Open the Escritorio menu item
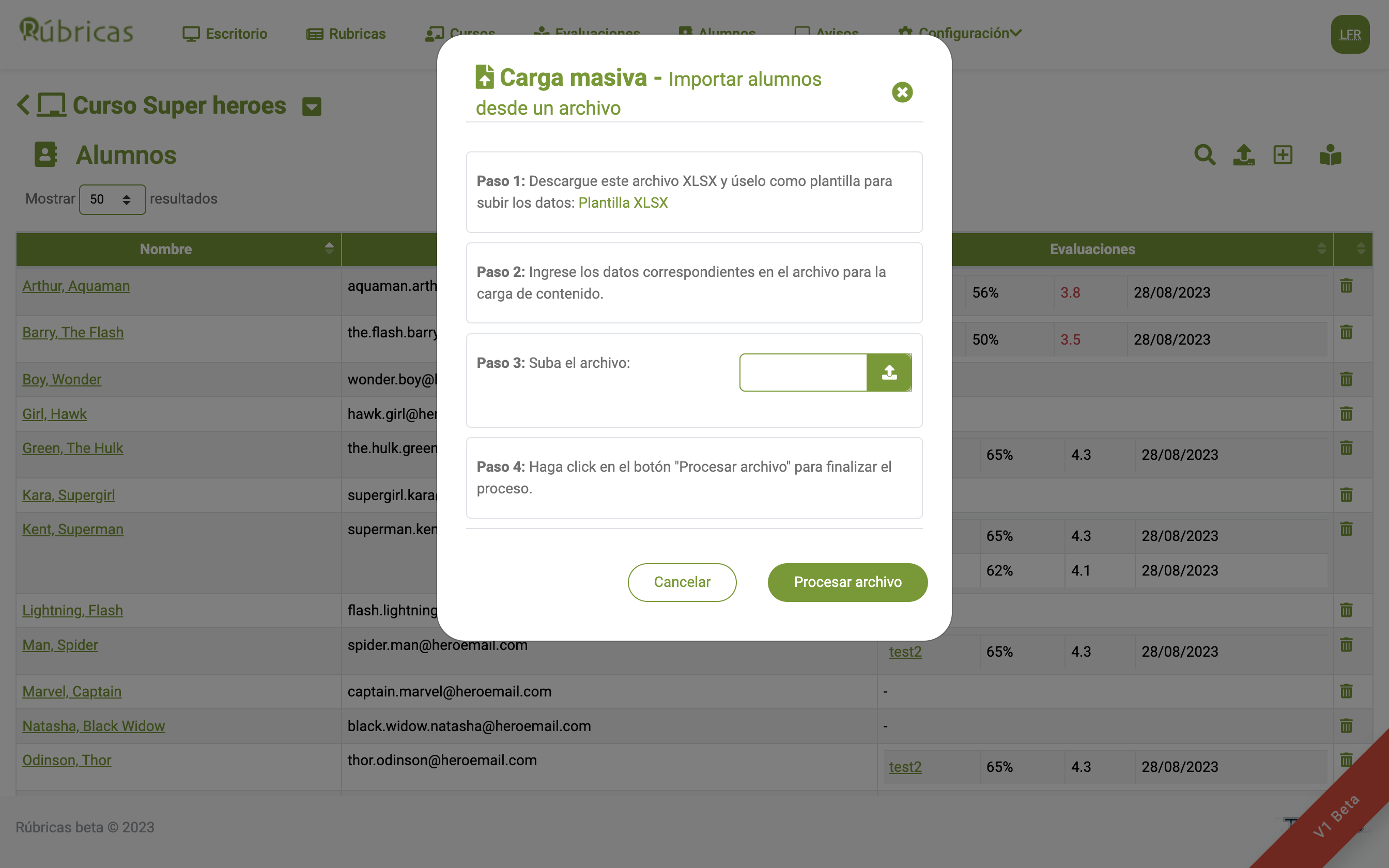1389x868 pixels. 225,34
